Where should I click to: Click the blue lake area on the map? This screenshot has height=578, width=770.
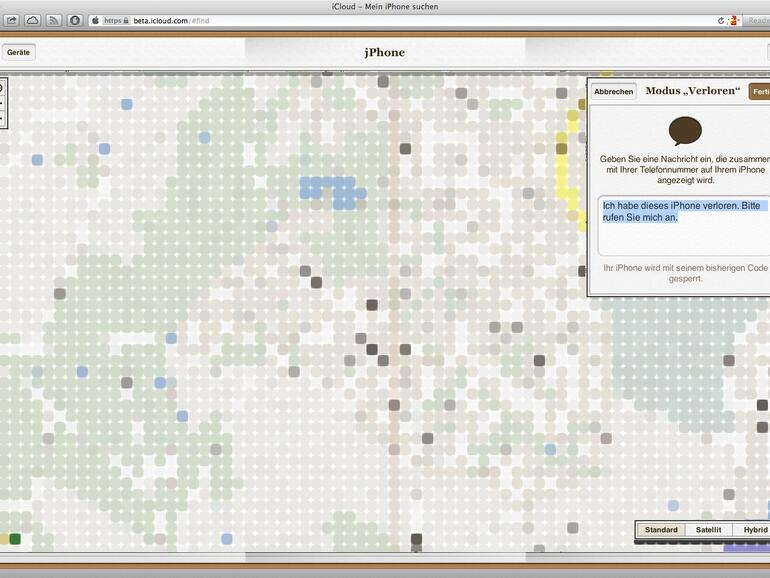click(332, 193)
